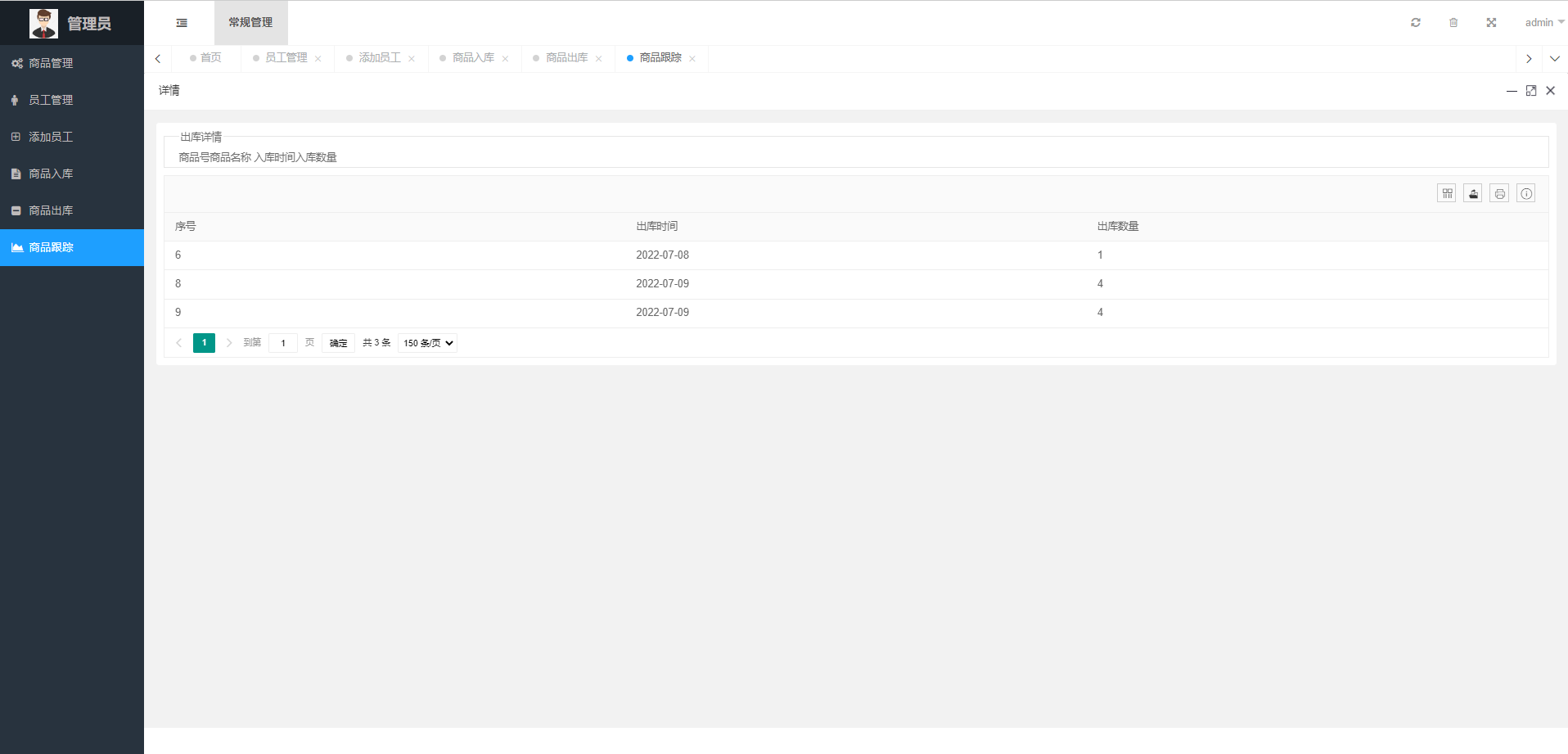Click the info tips icon in table toolbar
The image size is (1568, 754).
(1526, 193)
